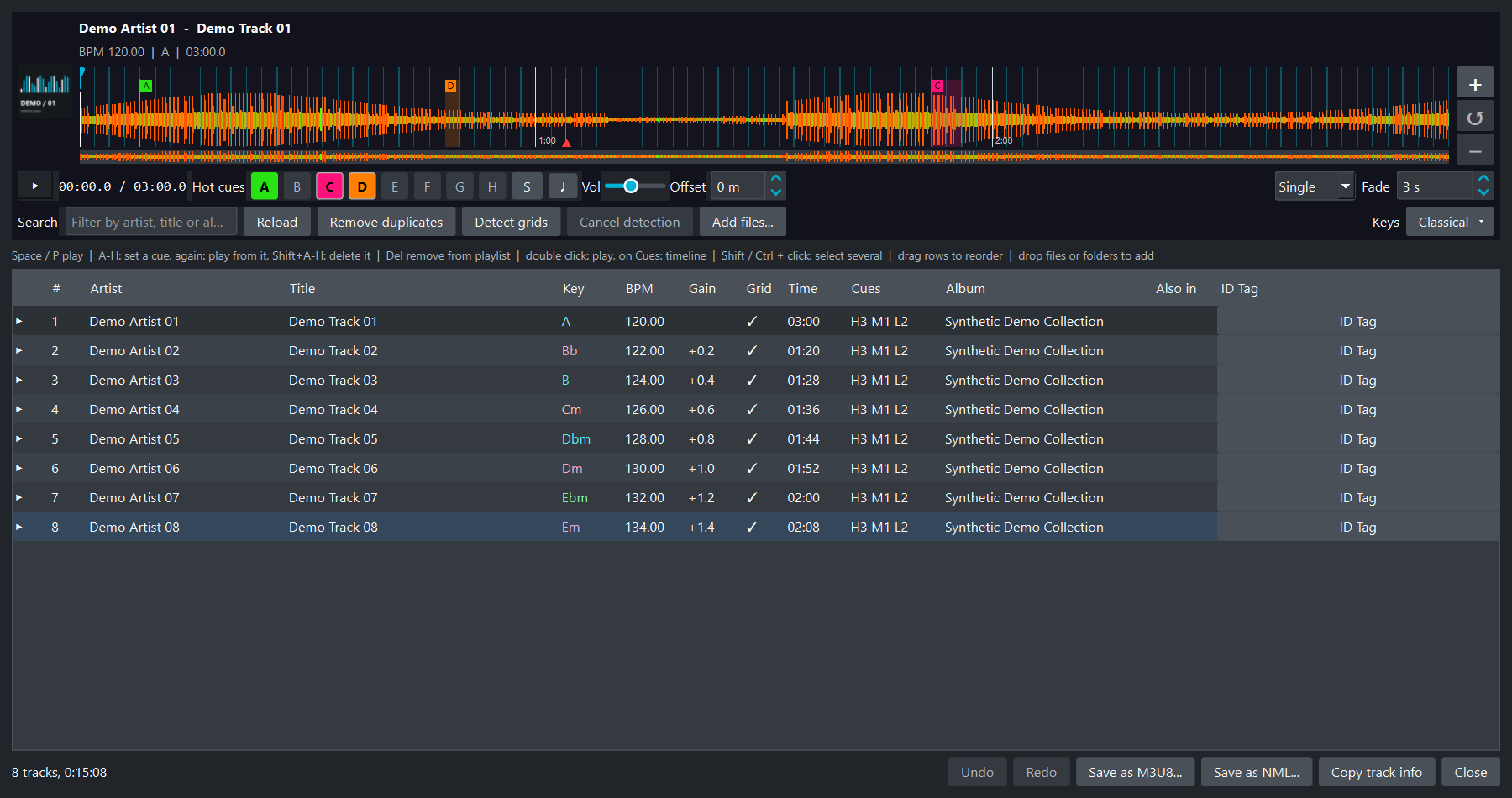This screenshot has width=1512, height=798.
Task: Open Add files dialog
Action: tap(743, 222)
